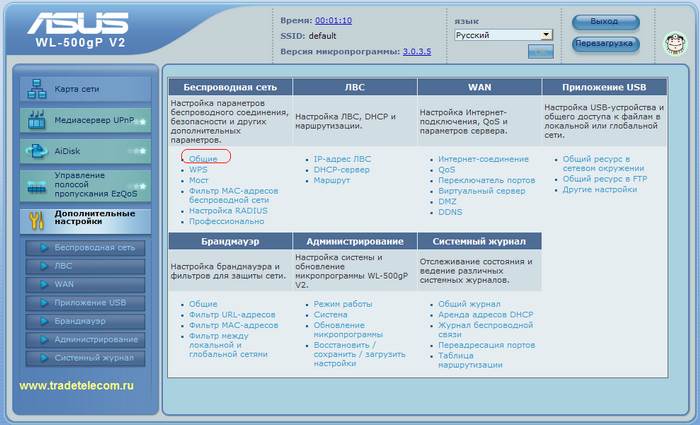Click the arrow icon beside sidebar WAN
Viewport: 700px width, 425px height.
40,284
